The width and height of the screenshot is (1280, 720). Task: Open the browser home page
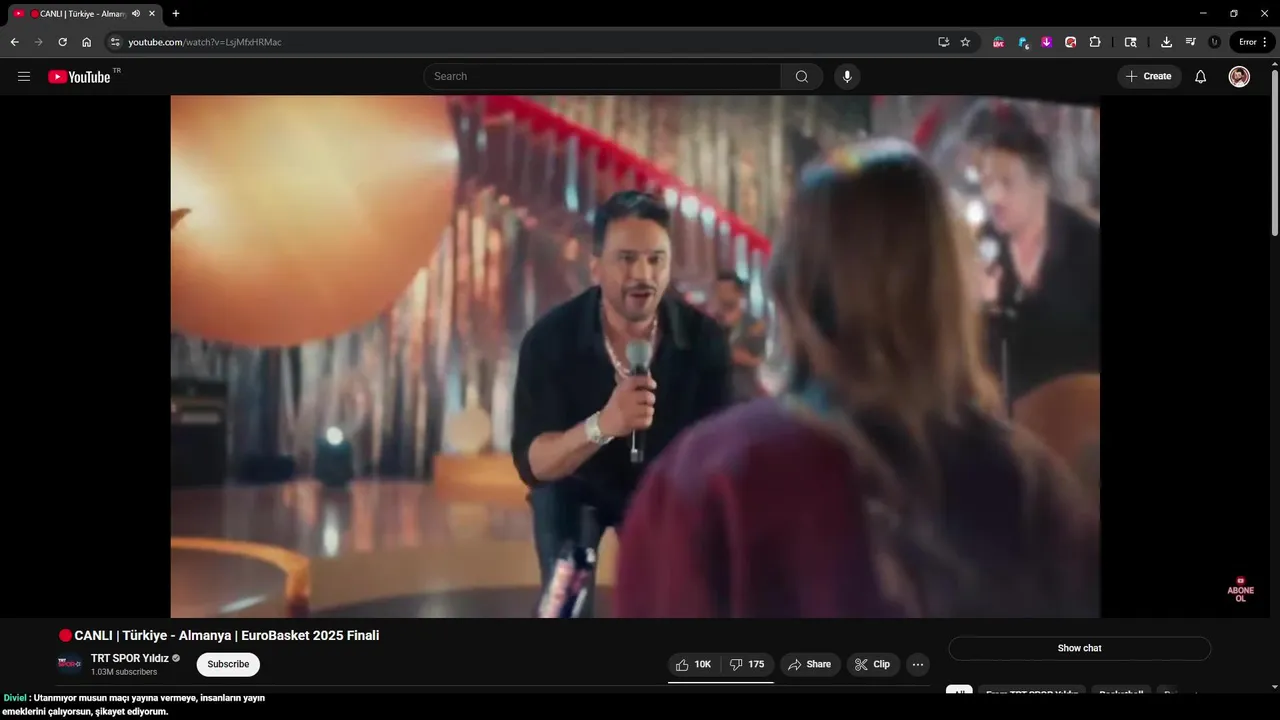[87, 42]
